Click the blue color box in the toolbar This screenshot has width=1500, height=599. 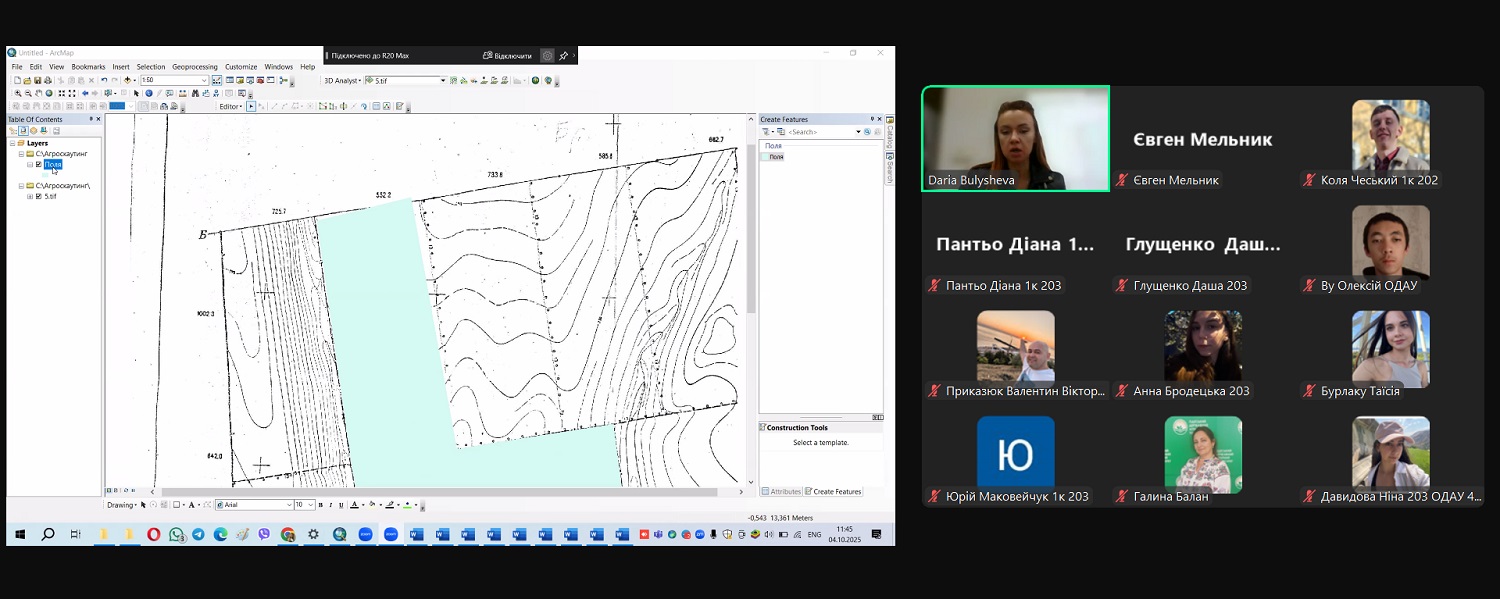(117, 106)
